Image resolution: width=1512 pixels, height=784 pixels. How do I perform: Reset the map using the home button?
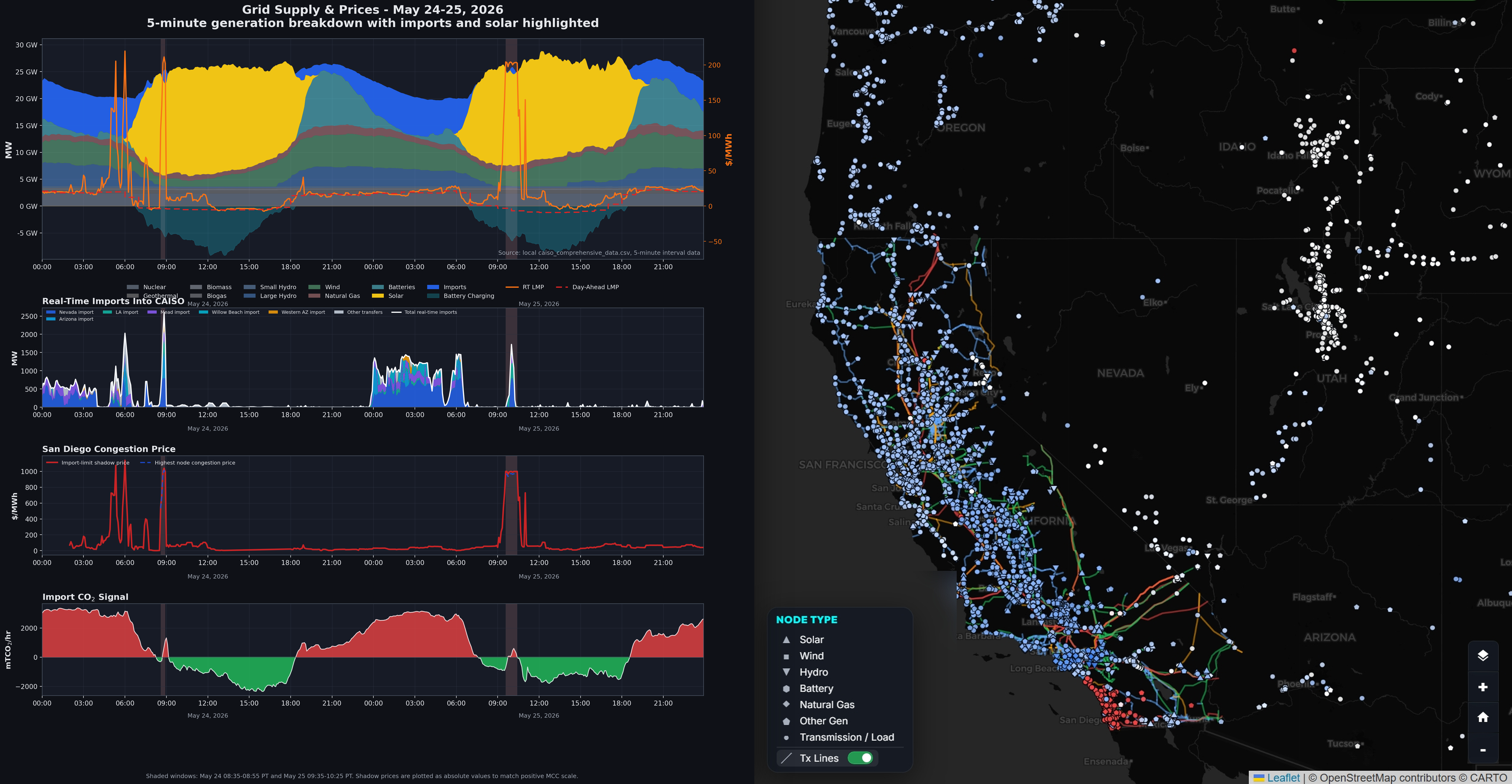[x=1483, y=717]
